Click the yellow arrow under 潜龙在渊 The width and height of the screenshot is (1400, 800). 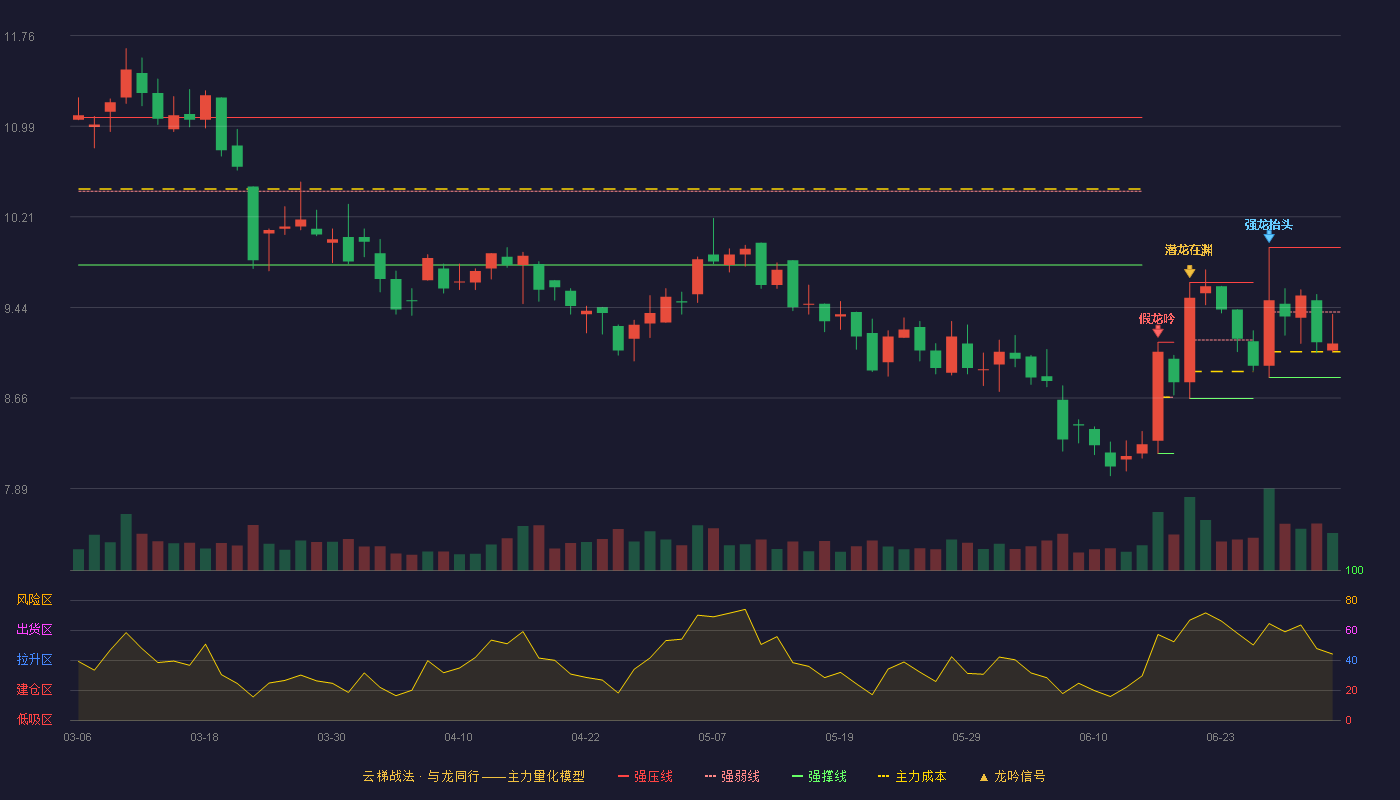(x=1189, y=271)
